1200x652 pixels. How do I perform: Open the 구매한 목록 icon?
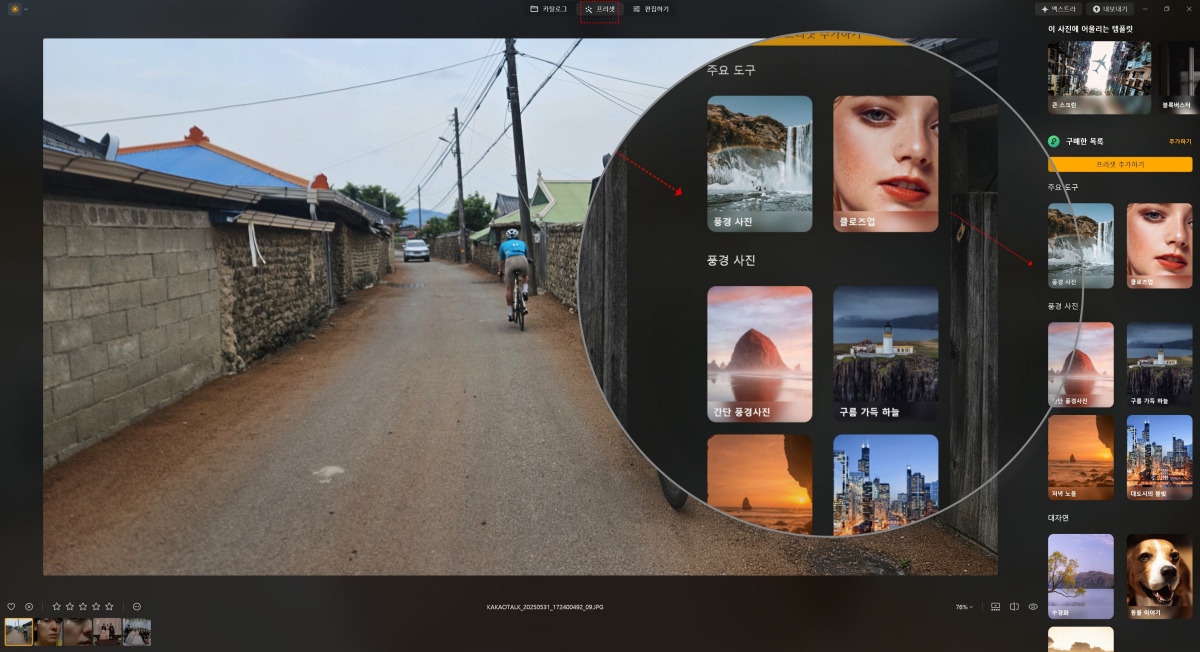coord(1054,142)
